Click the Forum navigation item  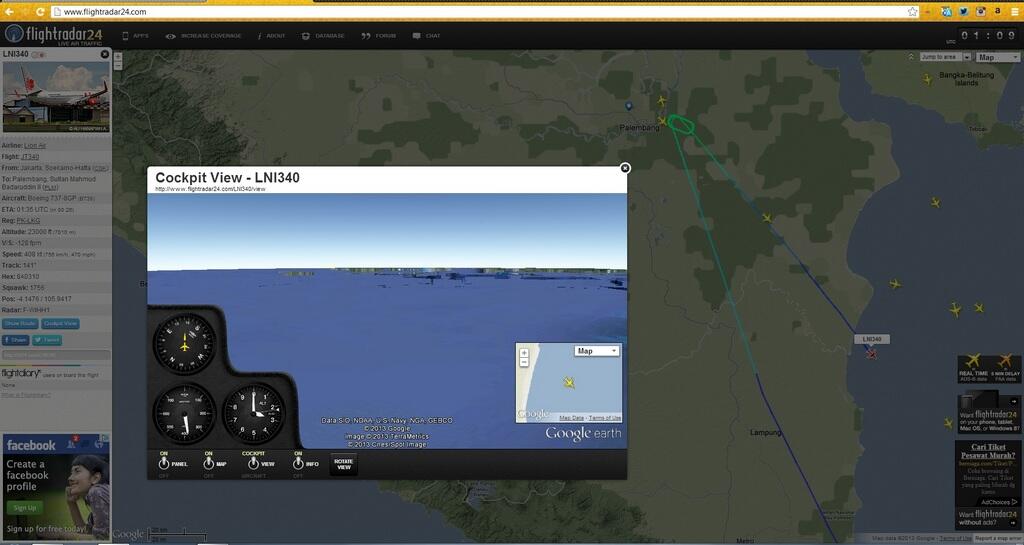379,36
